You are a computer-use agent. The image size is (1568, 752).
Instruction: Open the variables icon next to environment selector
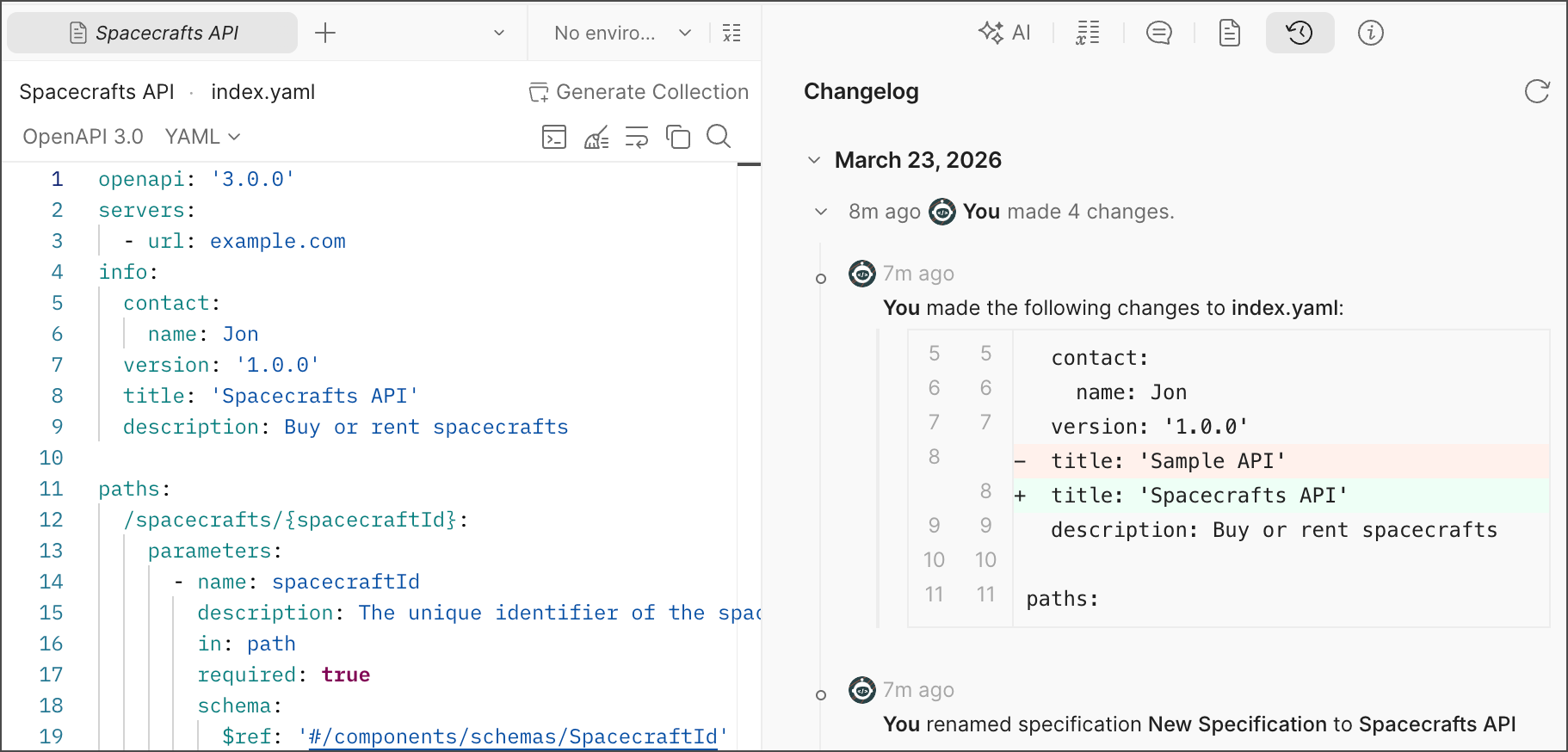tap(732, 33)
